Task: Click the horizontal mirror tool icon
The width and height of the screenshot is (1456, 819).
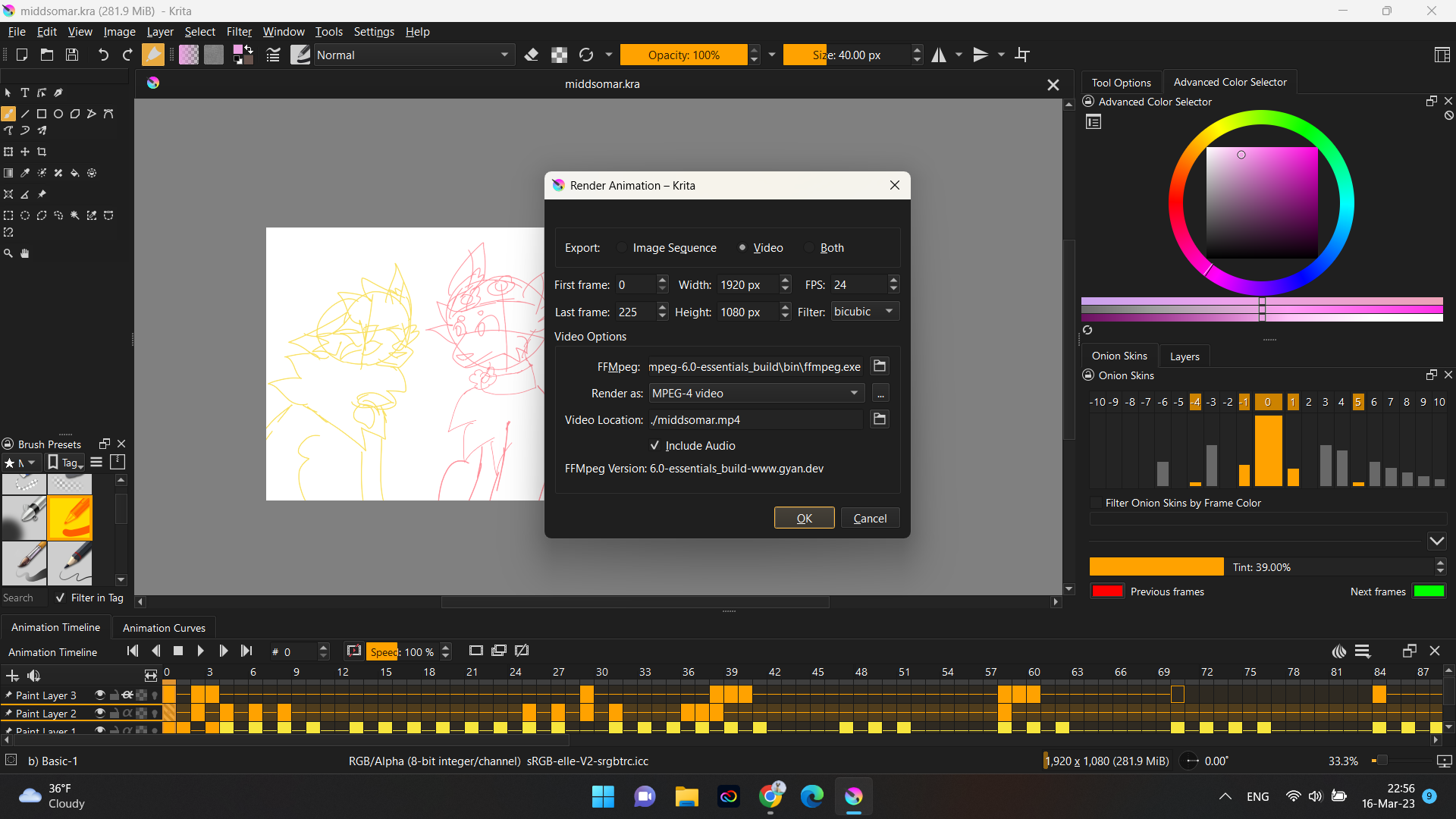Action: click(x=939, y=55)
